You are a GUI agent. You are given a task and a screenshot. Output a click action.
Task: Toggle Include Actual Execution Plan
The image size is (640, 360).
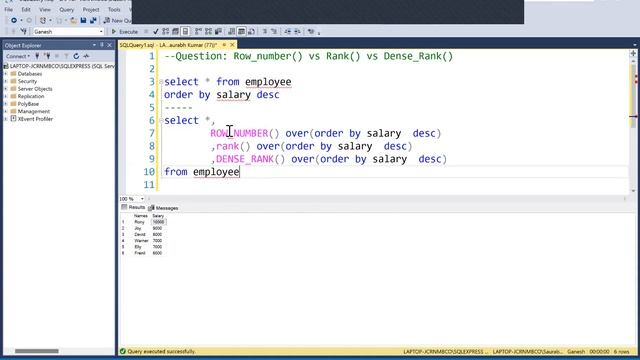pyautogui.click(x=197, y=31)
